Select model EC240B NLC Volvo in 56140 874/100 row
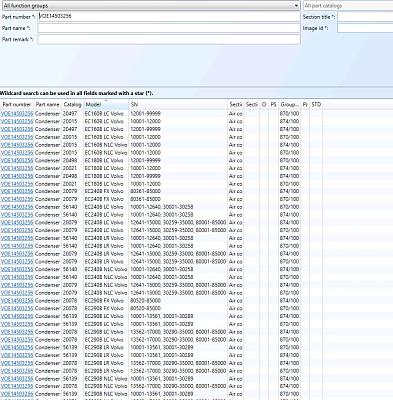Screen dimensions: 393x400 (x=106, y=269)
